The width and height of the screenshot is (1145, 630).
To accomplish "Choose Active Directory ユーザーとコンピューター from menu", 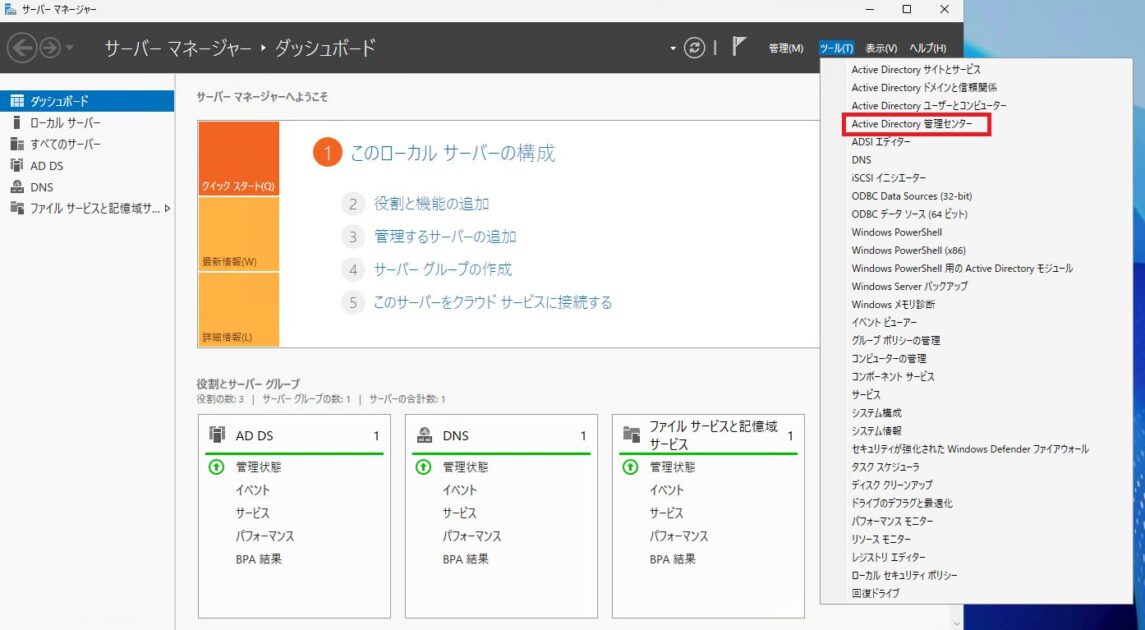I will click(929, 106).
